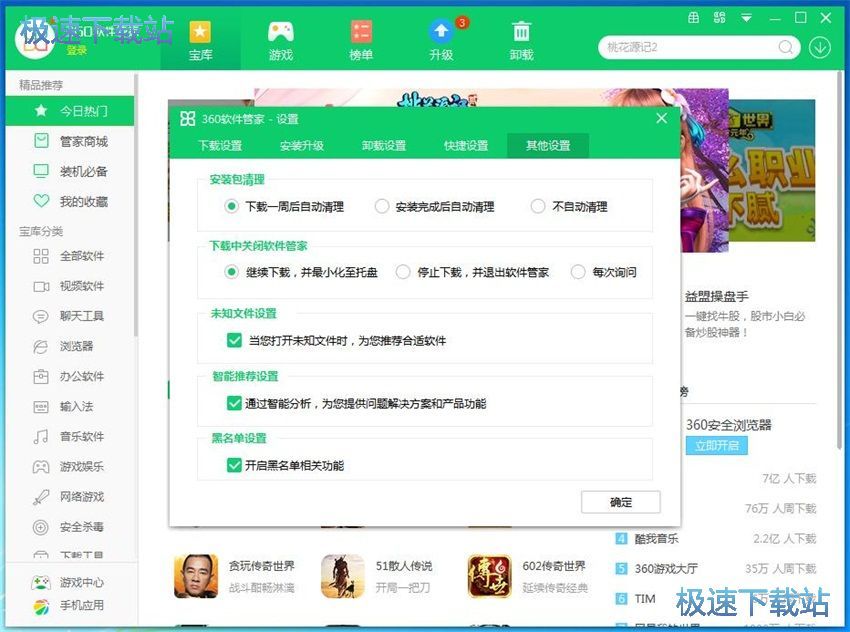Open the 卸载 trash bin icon
The width and height of the screenshot is (850, 632).
click(521, 41)
